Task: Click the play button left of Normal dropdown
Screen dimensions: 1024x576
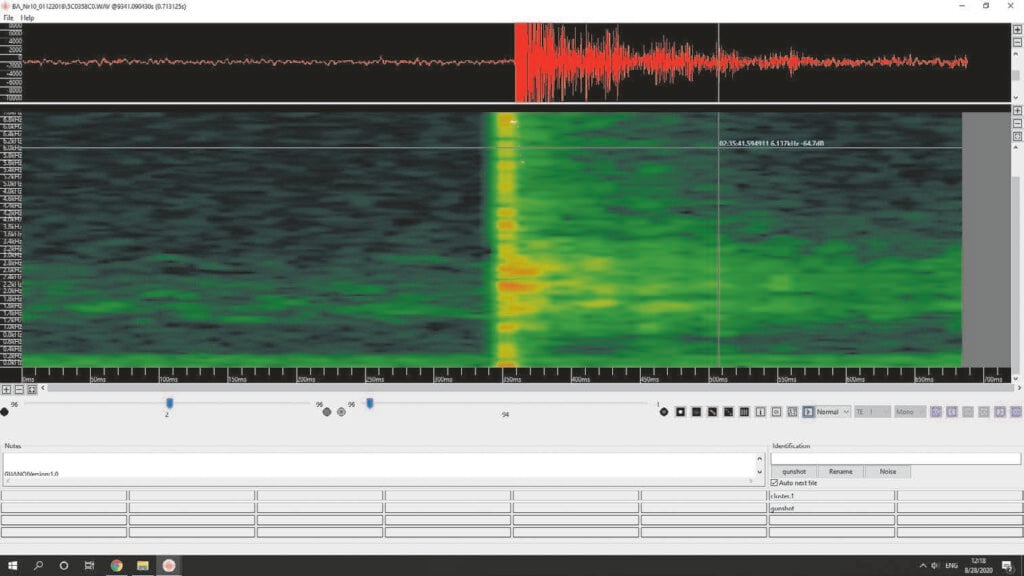Action: click(x=808, y=411)
